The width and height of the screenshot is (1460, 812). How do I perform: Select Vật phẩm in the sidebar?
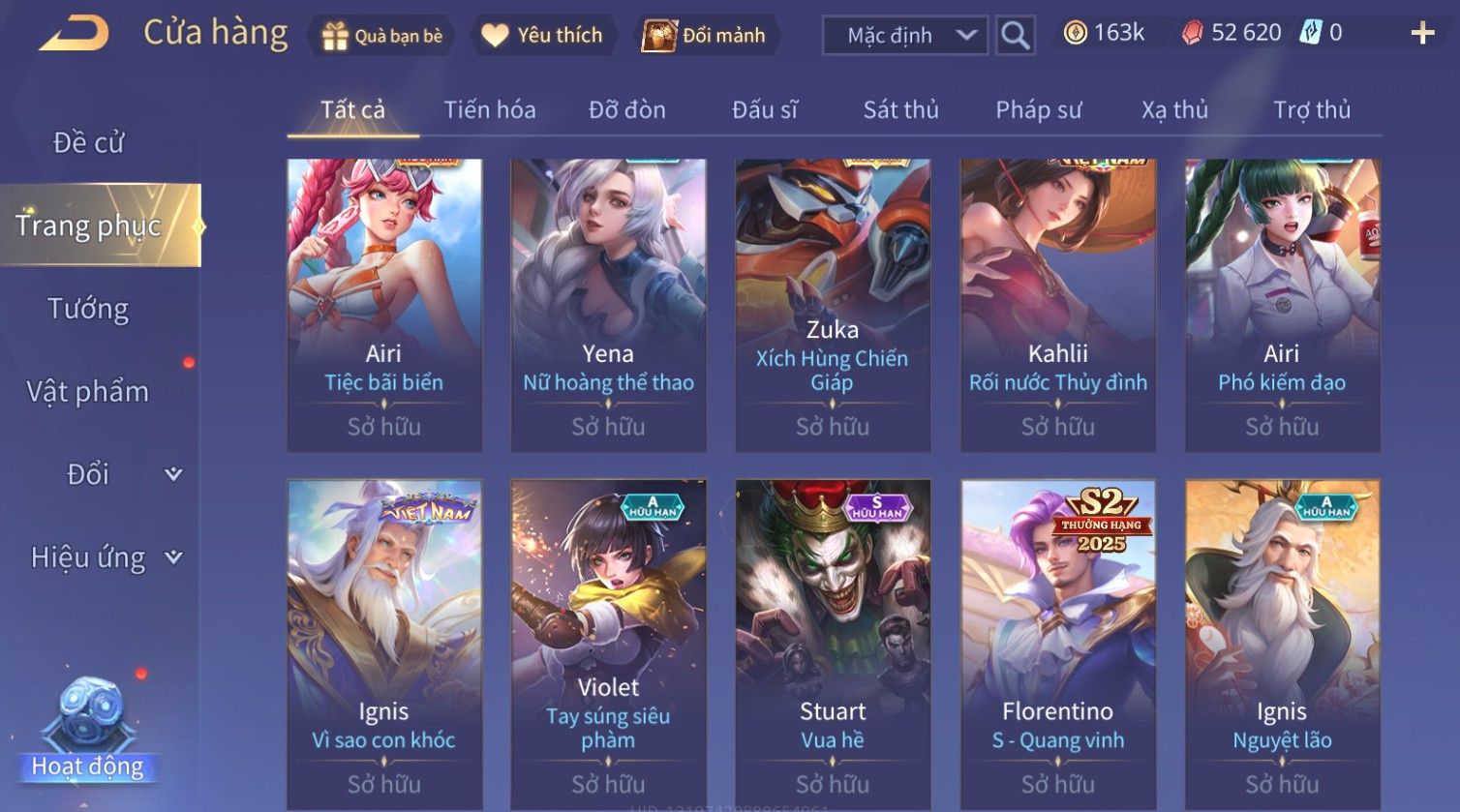click(88, 392)
